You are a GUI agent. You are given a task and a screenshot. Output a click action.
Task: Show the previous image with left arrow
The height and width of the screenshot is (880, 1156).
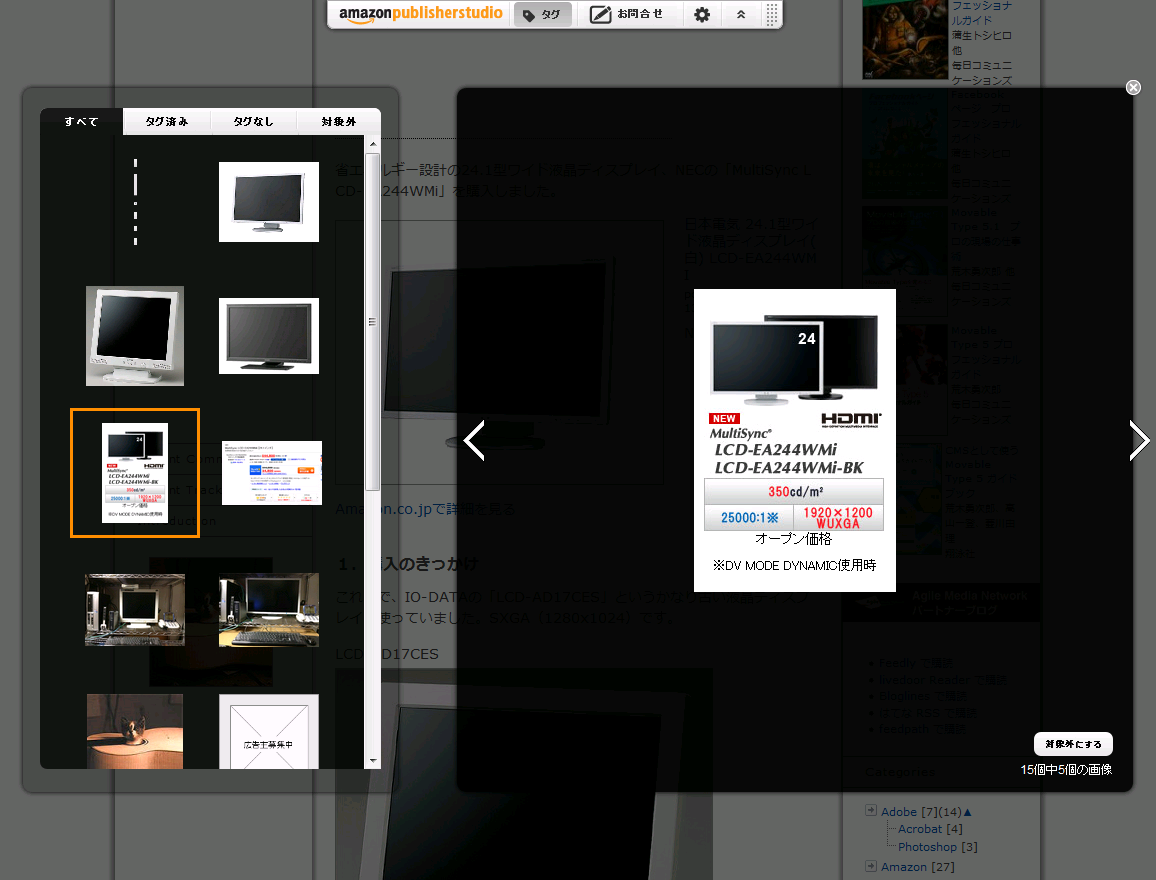click(474, 441)
